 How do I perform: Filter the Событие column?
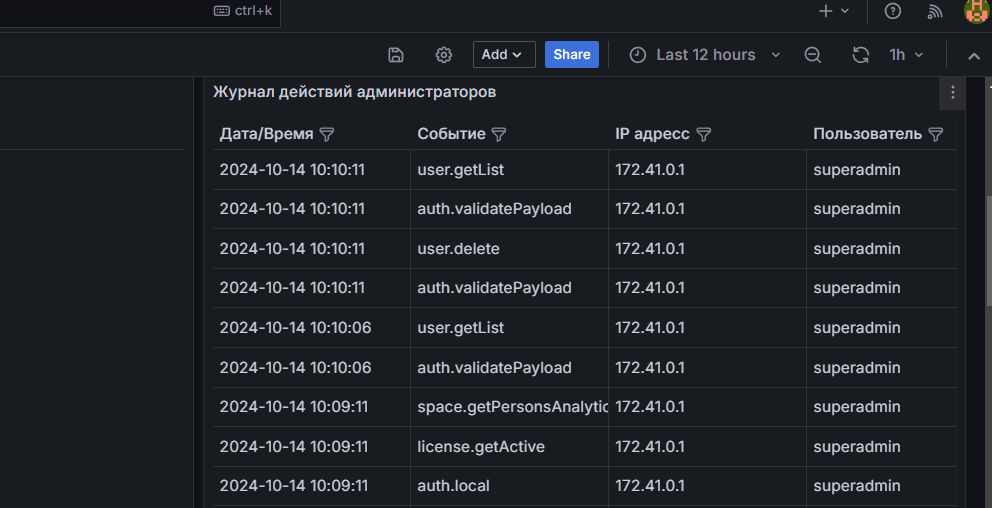[499, 134]
